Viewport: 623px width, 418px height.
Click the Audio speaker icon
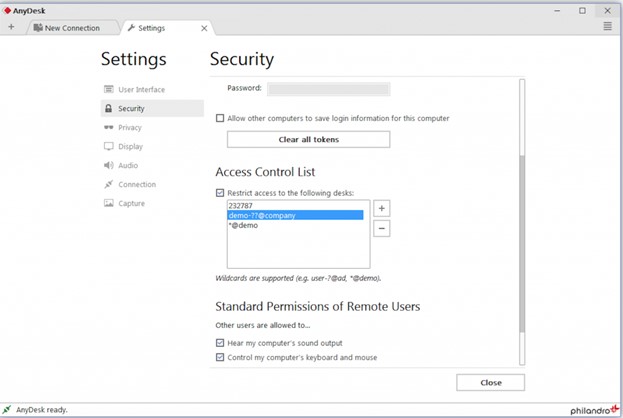coord(108,165)
